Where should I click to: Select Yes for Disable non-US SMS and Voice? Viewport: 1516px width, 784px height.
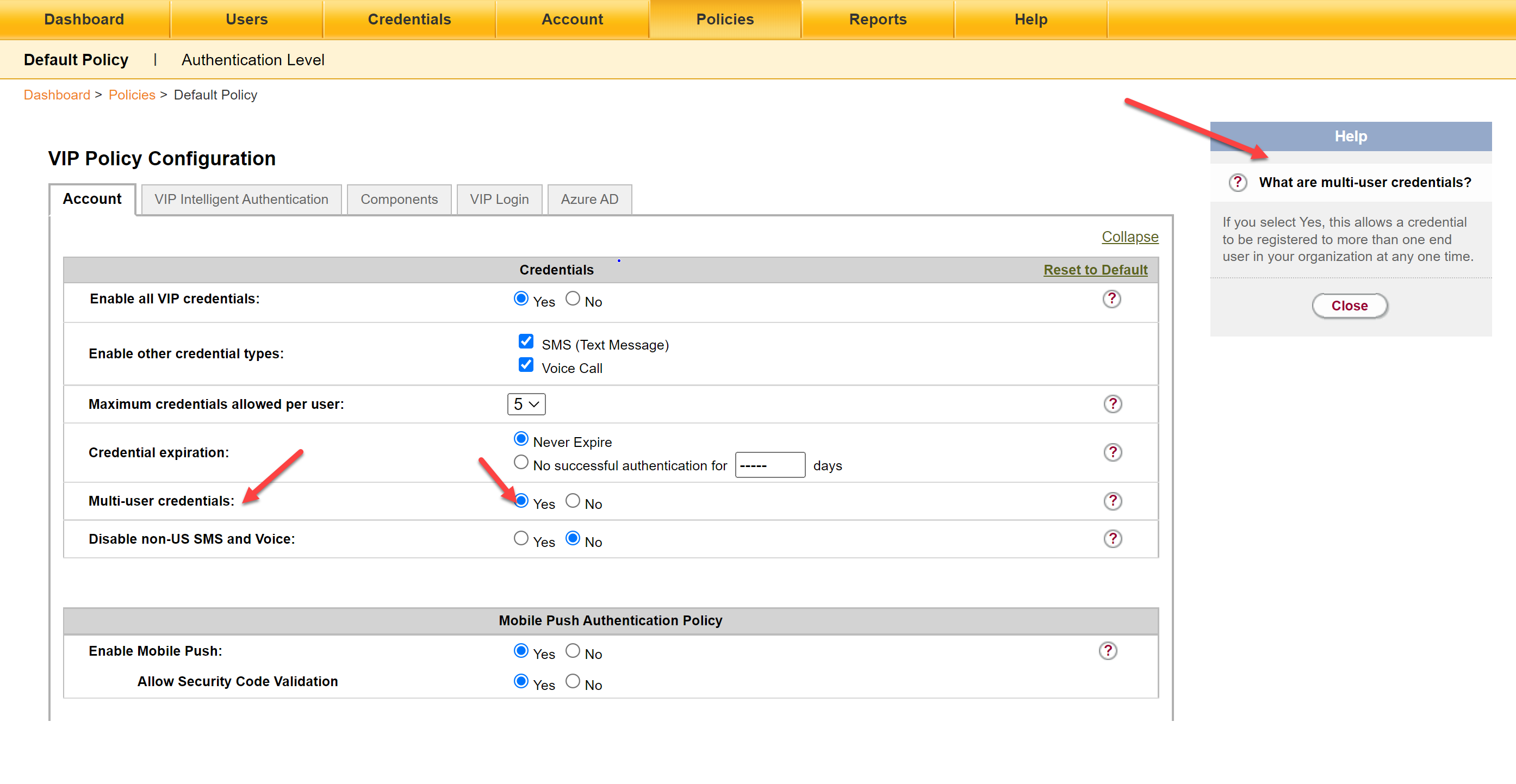click(x=520, y=539)
